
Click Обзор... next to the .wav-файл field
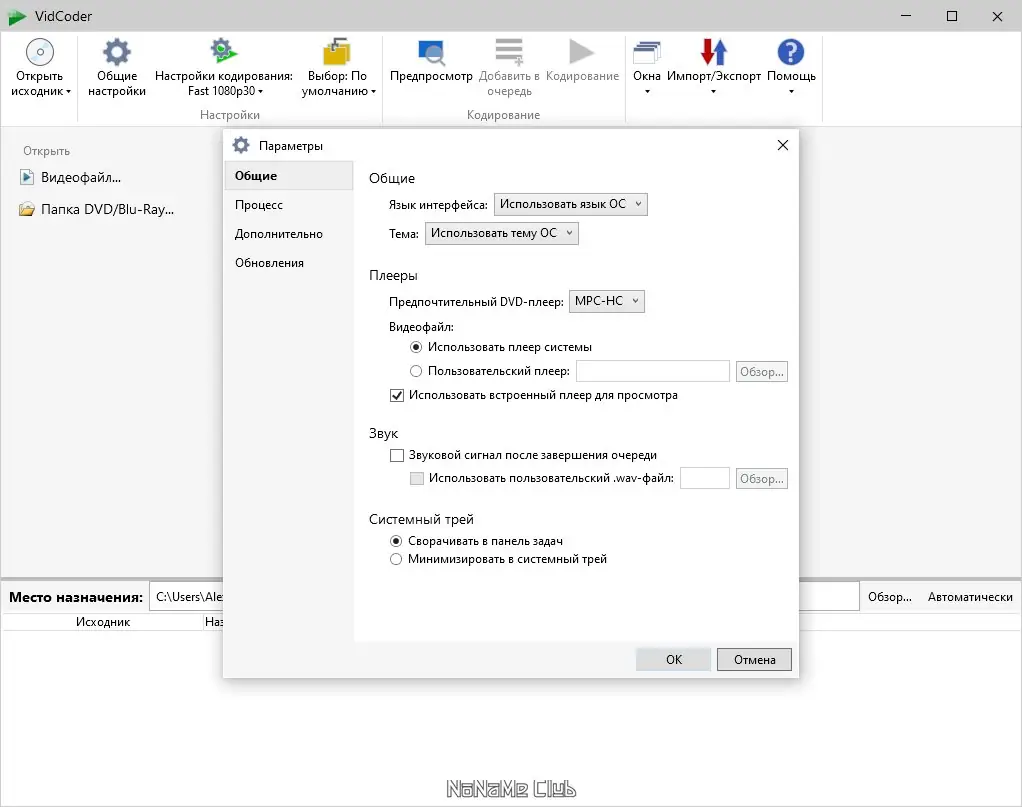click(761, 478)
